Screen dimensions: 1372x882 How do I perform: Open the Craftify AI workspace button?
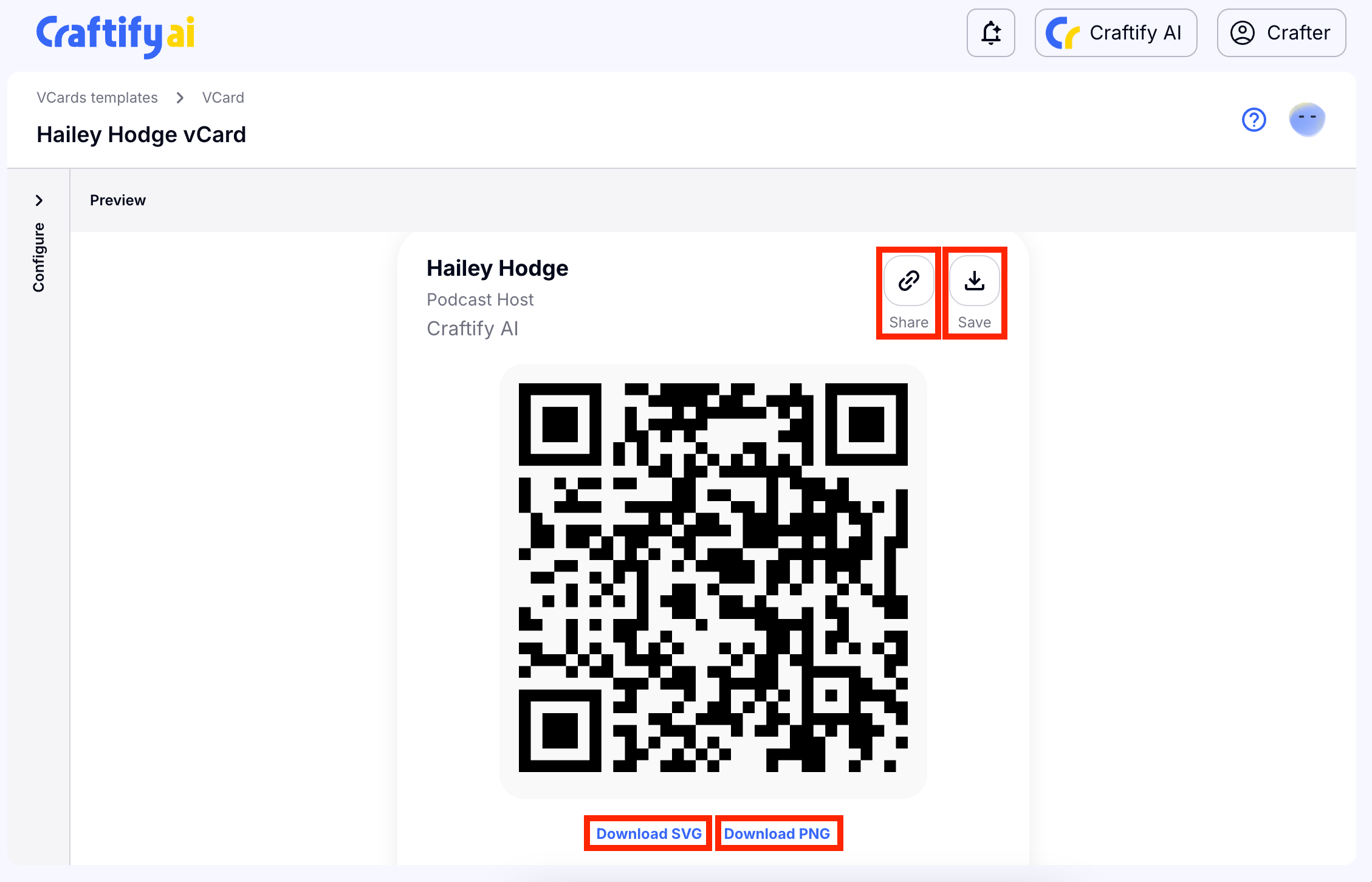pos(1116,33)
